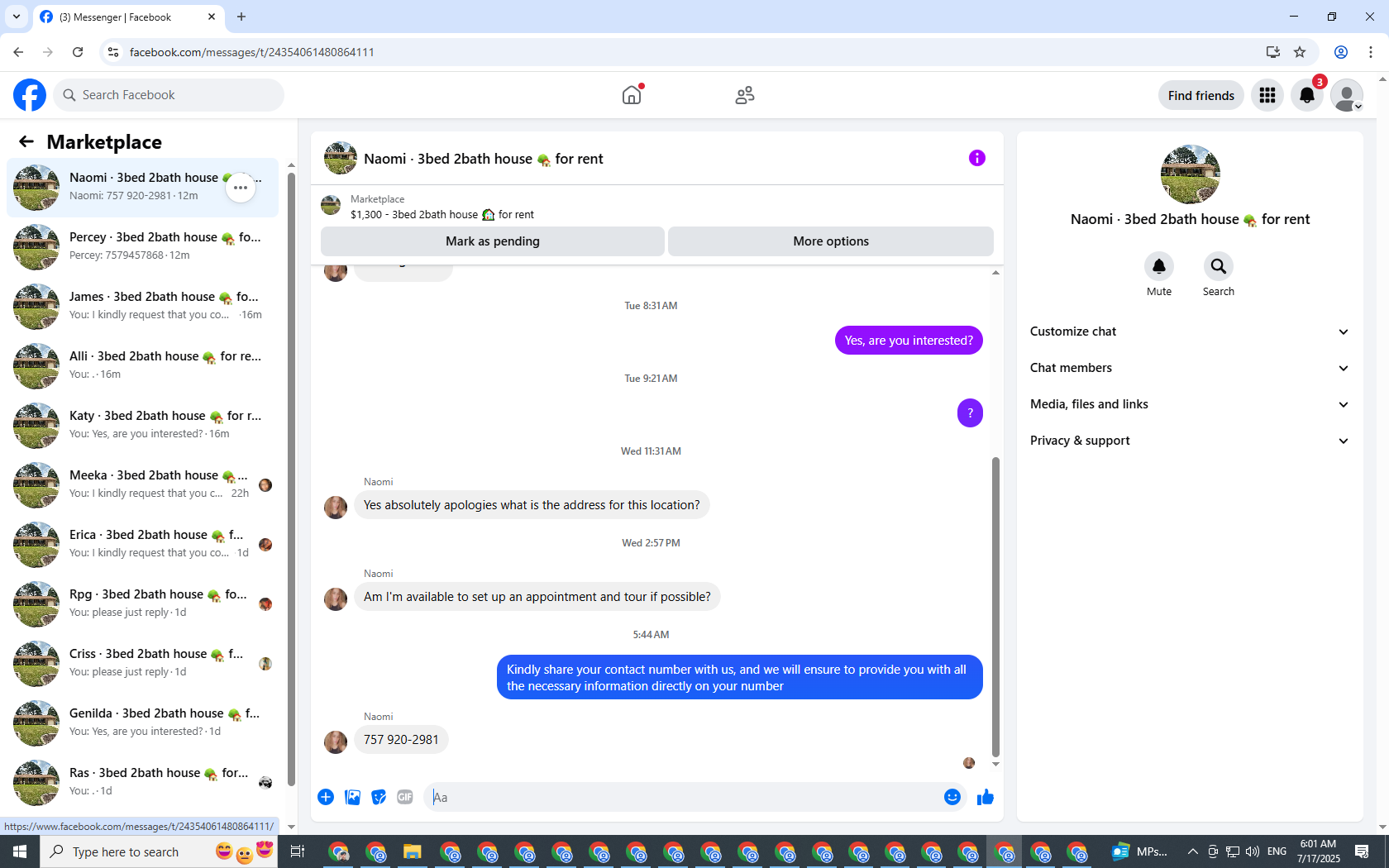Viewport: 1389px width, 868px height.
Task: Open Chrome customize and control menu
Action: pyautogui.click(x=1371, y=52)
